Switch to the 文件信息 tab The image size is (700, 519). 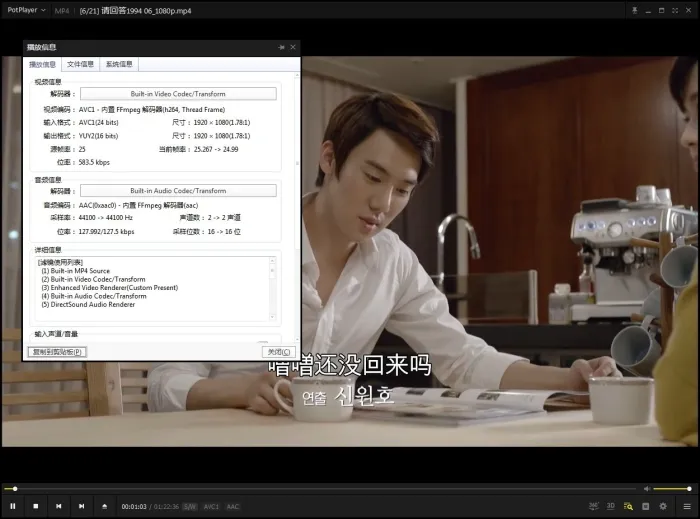pos(80,64)
